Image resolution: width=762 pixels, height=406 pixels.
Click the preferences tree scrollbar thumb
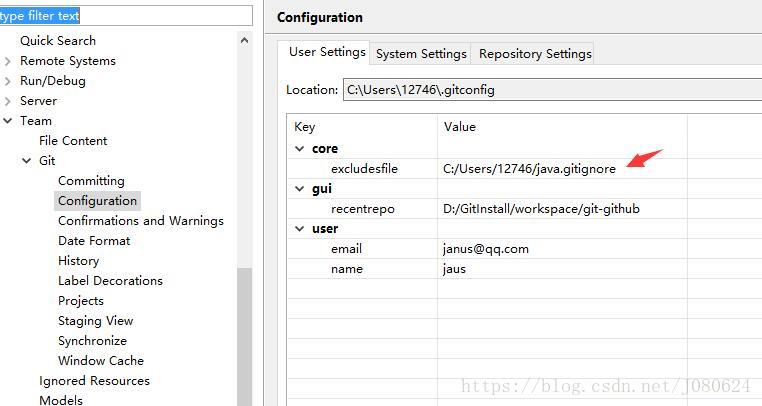click(244, 335)
